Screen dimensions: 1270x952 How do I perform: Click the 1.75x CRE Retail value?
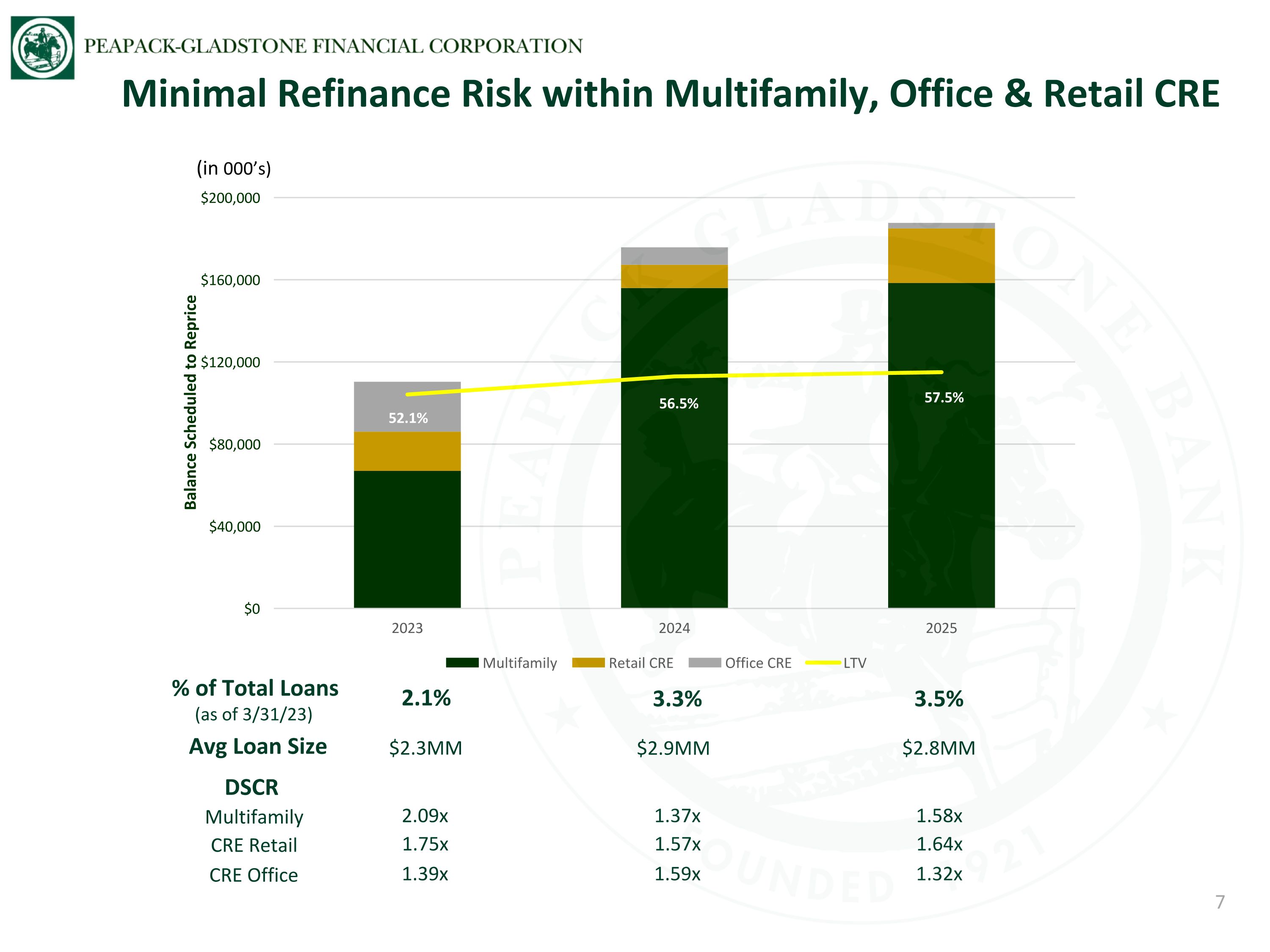[425, 844]
